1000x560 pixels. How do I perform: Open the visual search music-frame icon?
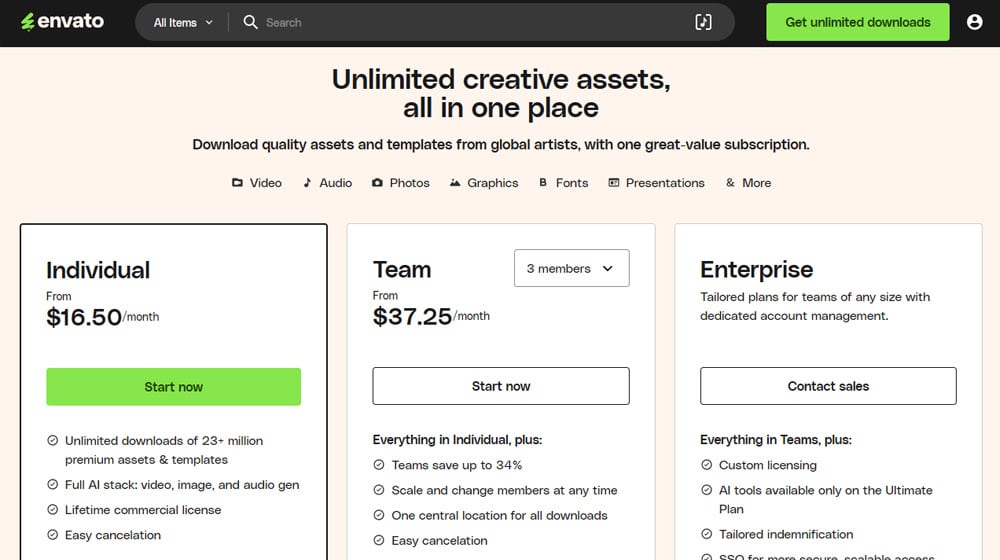[703, 22]
